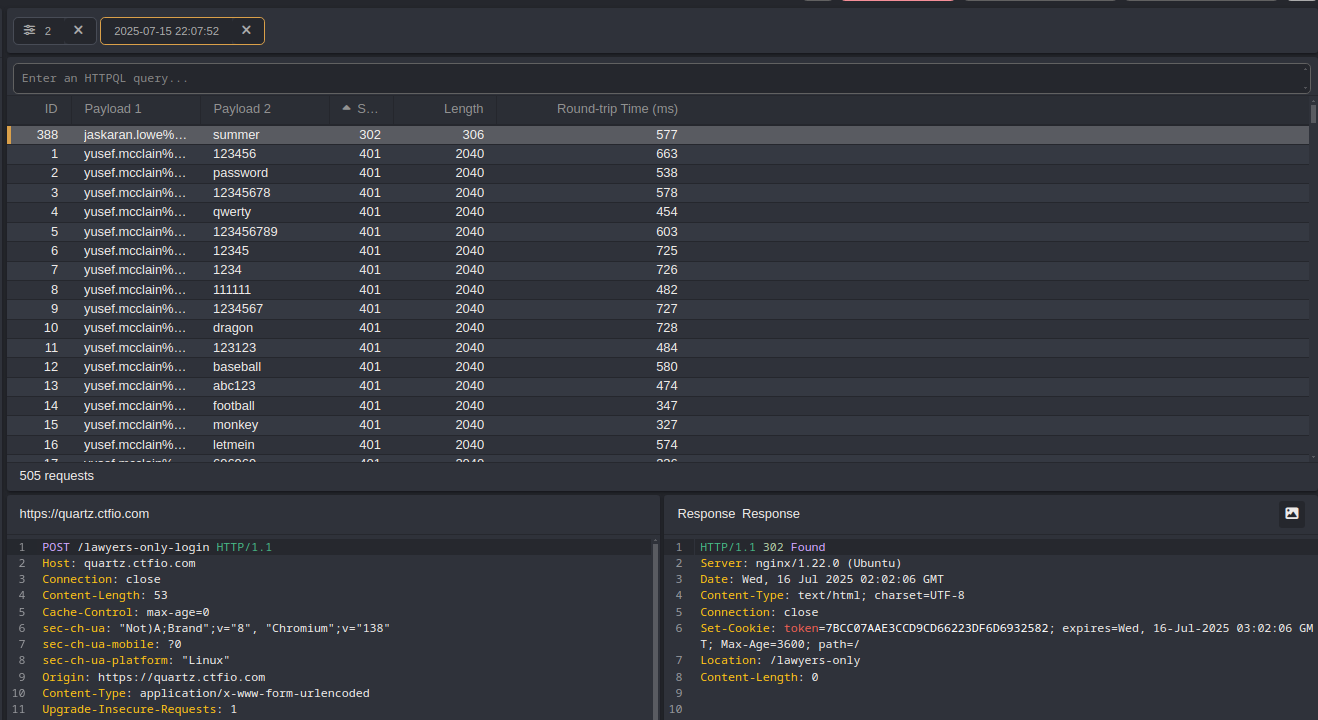Image resolution: width=1318 pixels, height=720 pixels.
Task: Click the sliders icon on tab 2
Action: click(29, 31)
